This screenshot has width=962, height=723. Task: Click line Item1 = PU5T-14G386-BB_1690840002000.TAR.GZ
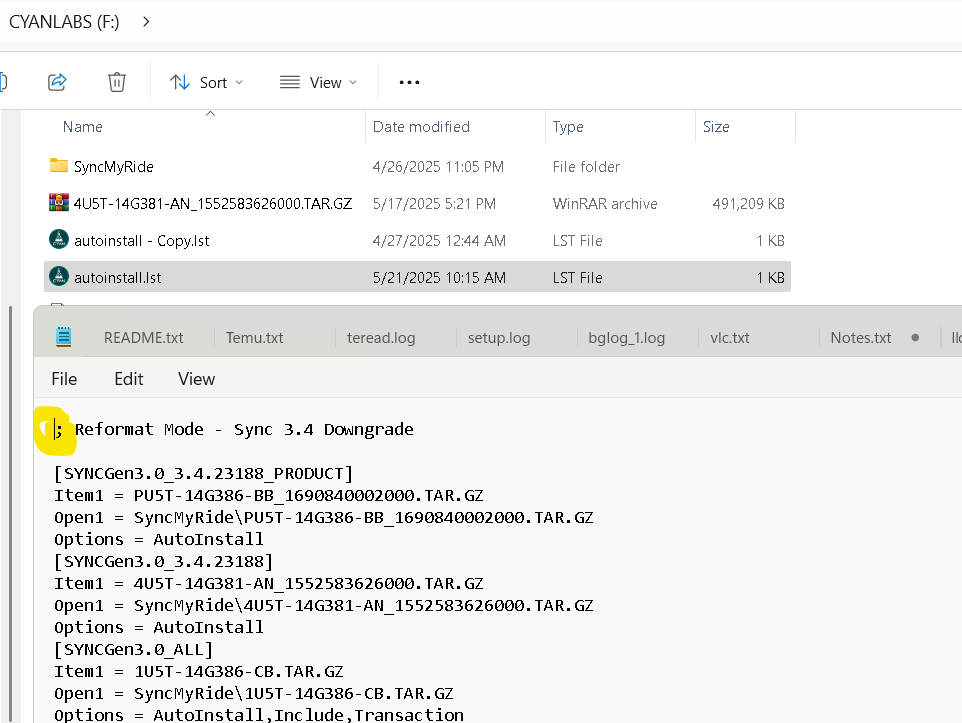point(269,495)
